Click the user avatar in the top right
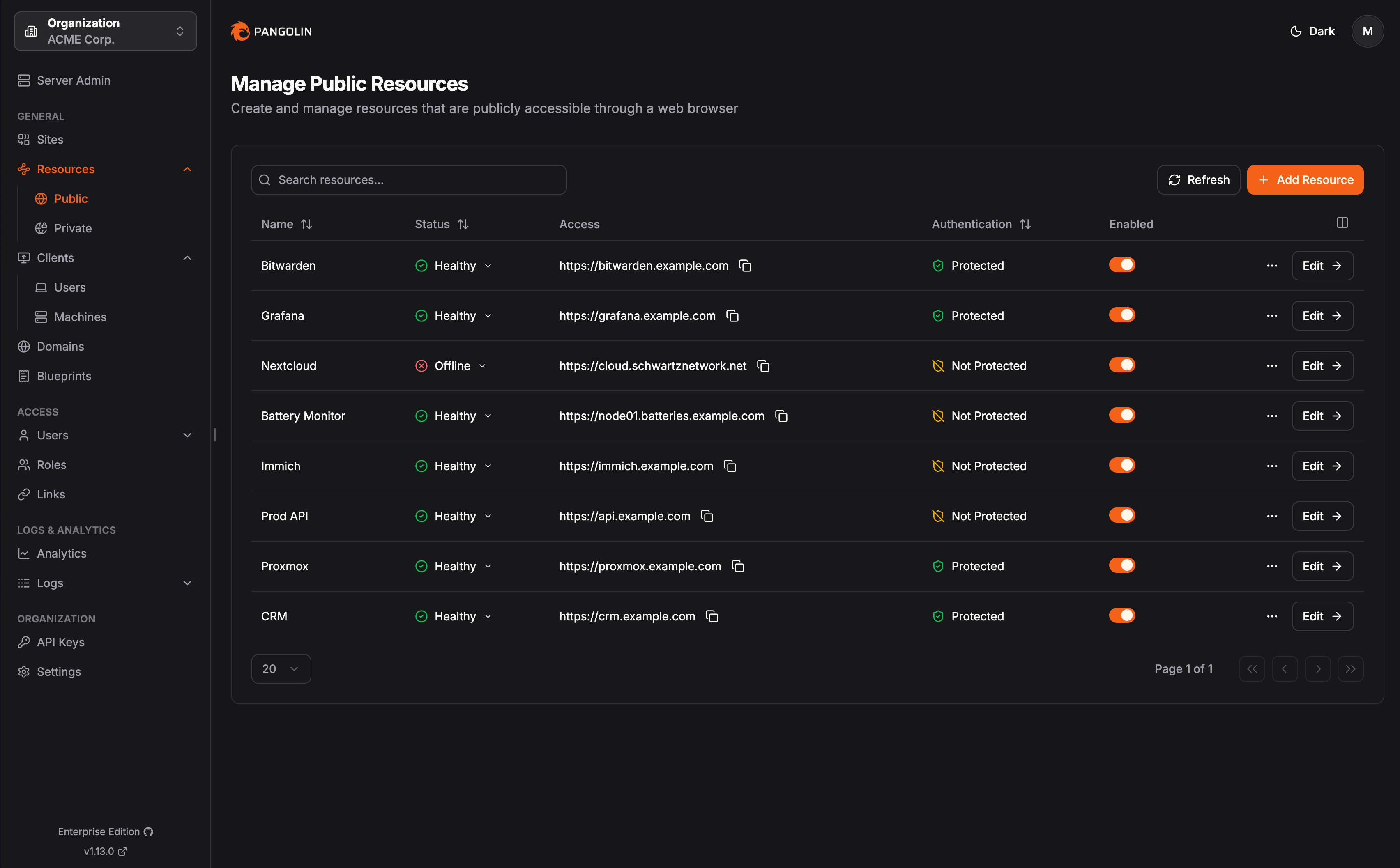This screenshot has width=1400, height=868. [1367, 31]
